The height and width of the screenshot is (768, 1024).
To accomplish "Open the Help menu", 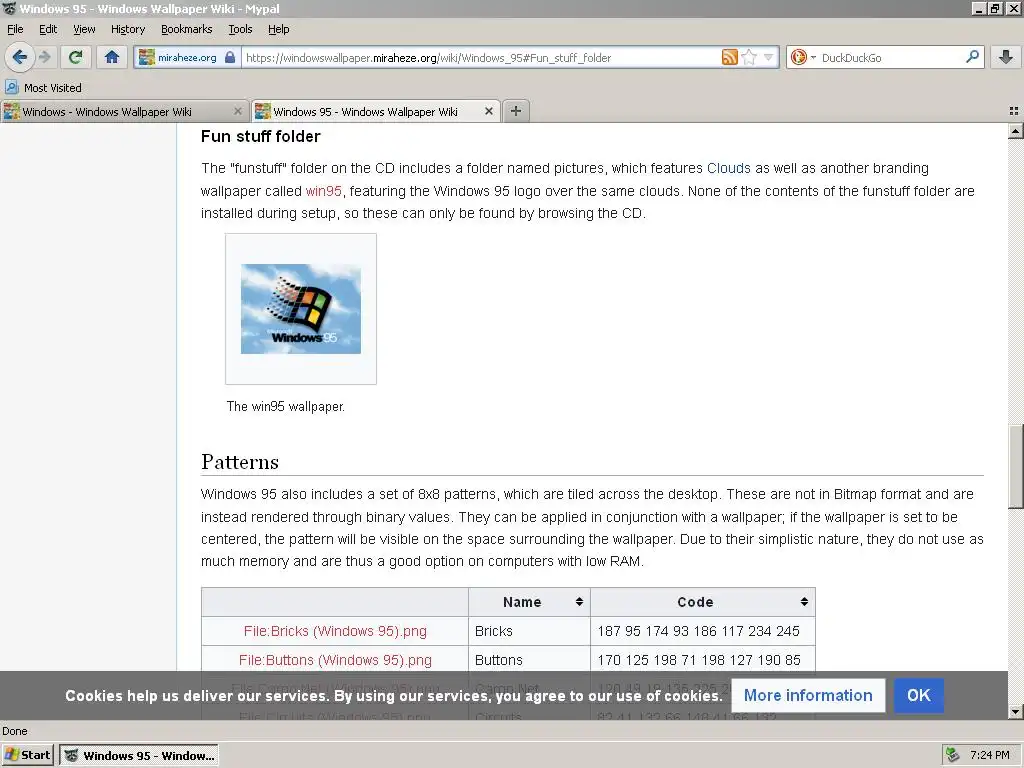I will pyautogui.click(x=278, y=29).
